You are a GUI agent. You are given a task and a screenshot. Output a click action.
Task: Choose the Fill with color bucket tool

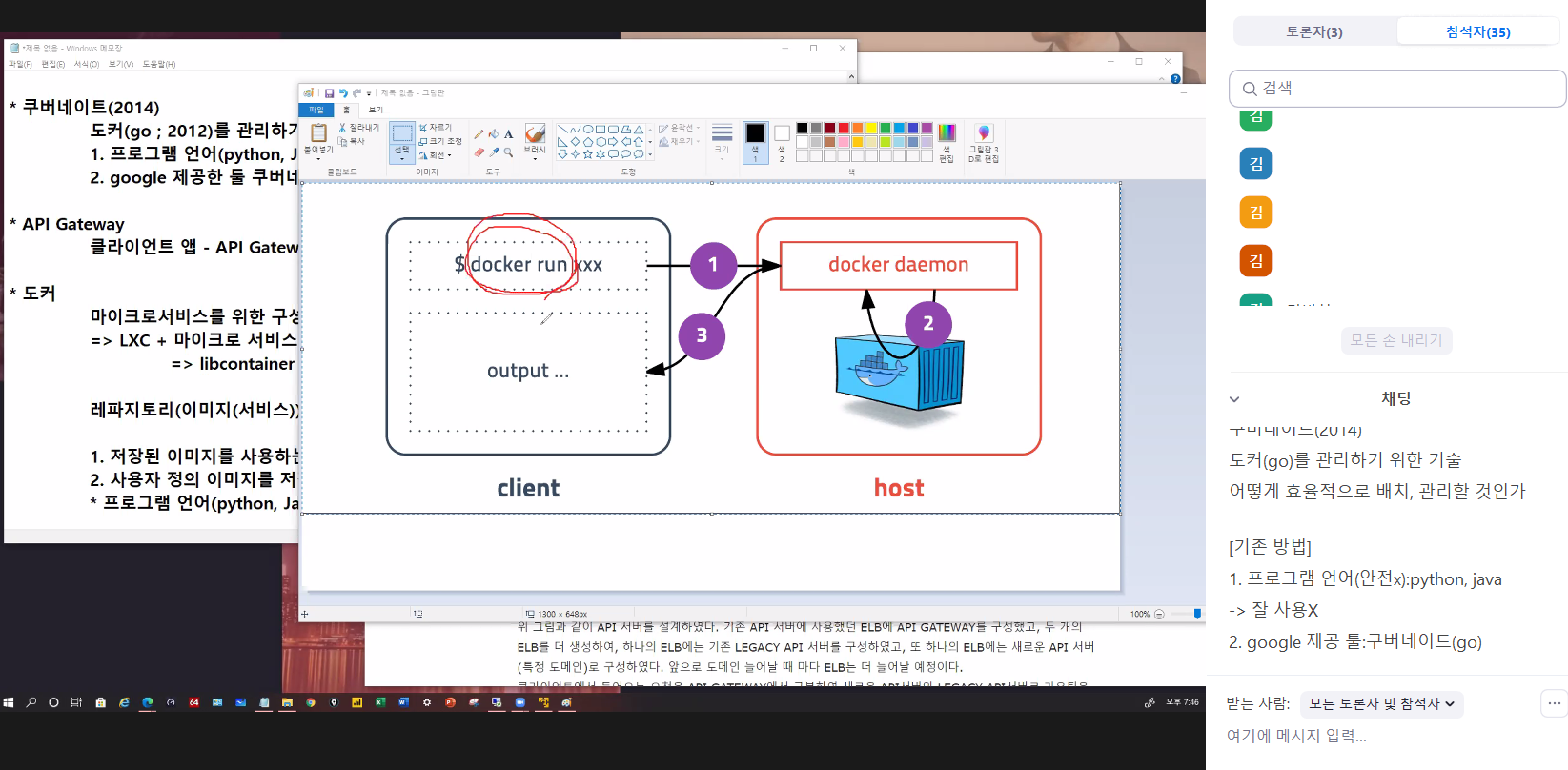[494, 134]
